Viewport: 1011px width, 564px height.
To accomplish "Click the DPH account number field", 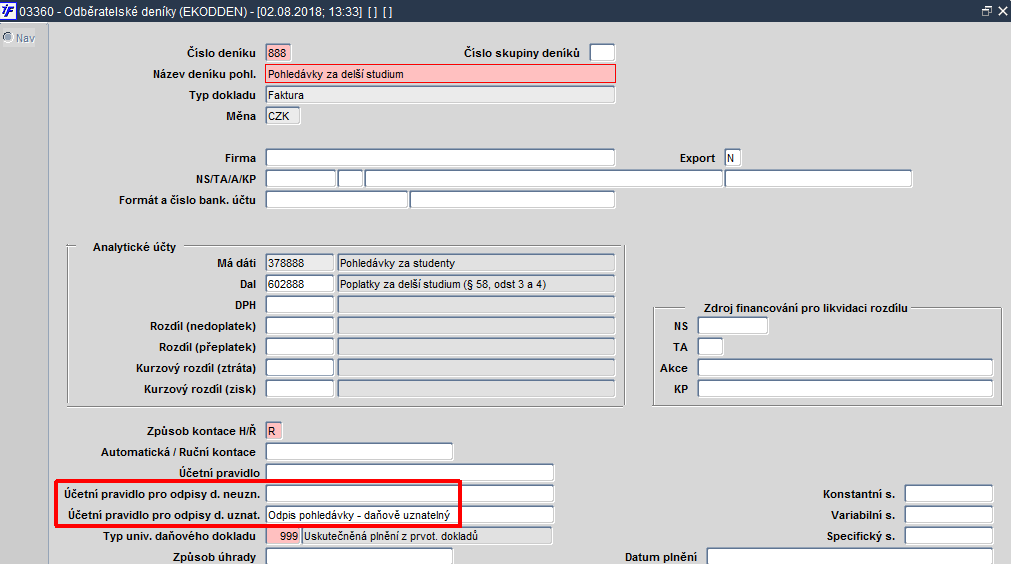I will point(300,305).
